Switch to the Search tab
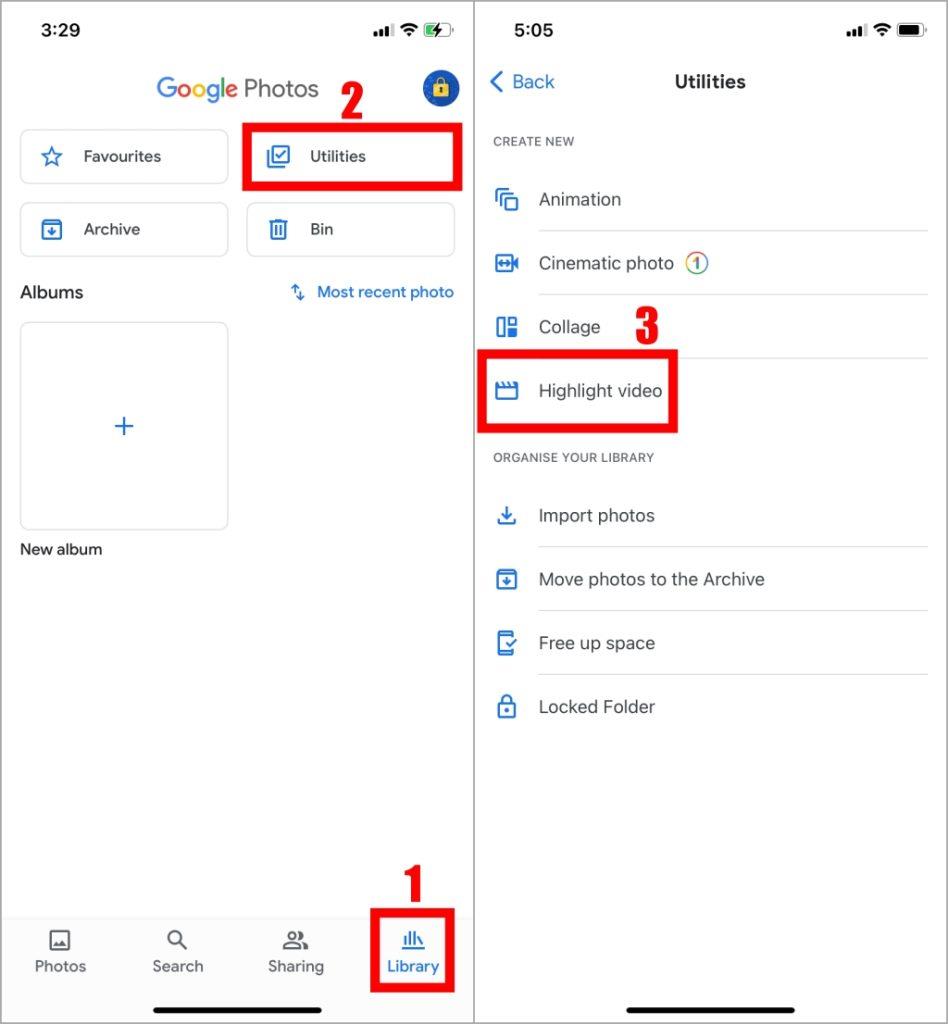The height and width of the screenshot is (1024, 948). (x=178, y=952)
